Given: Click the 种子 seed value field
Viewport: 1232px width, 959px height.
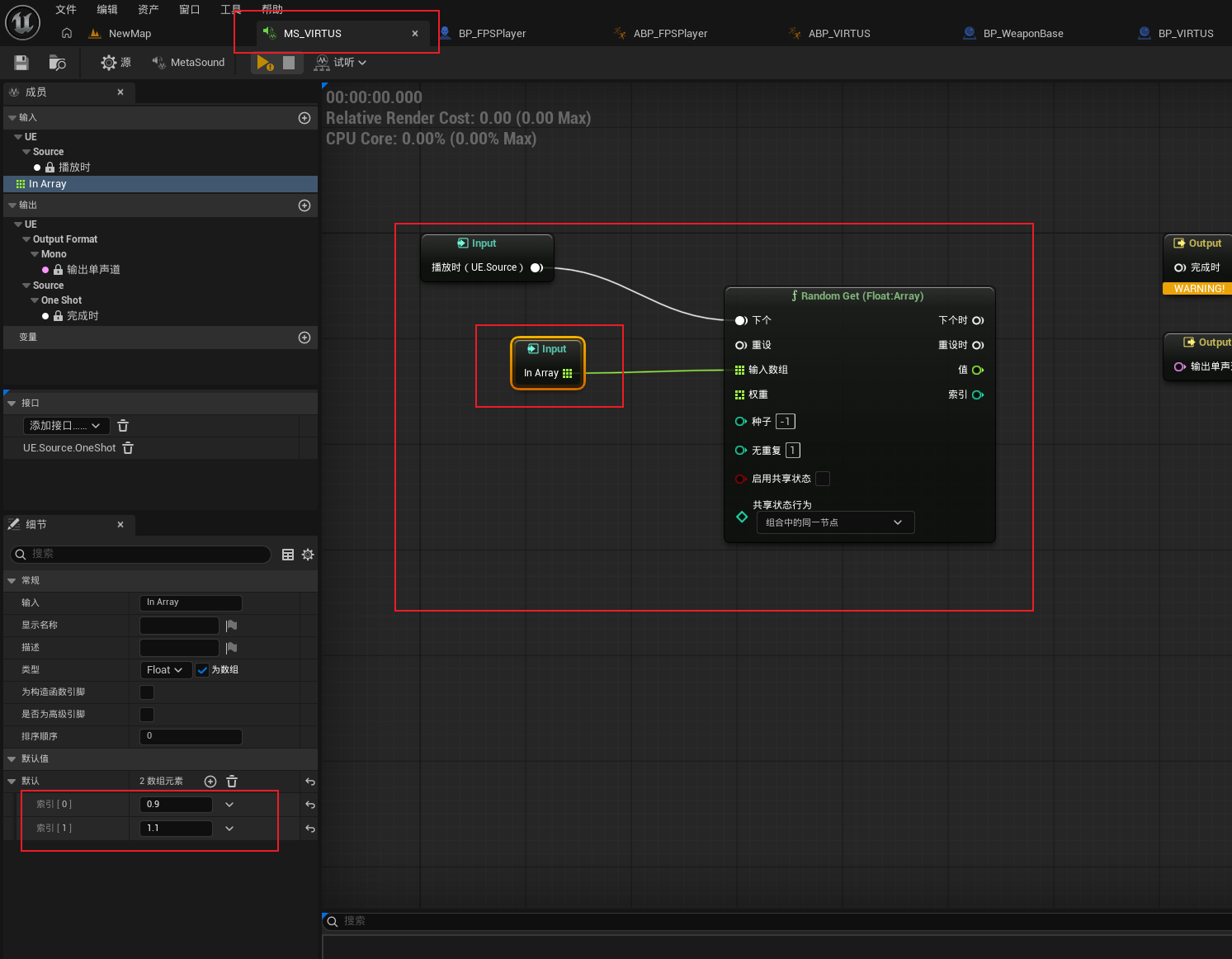Looking at the screenshot, I should [786, 422].
